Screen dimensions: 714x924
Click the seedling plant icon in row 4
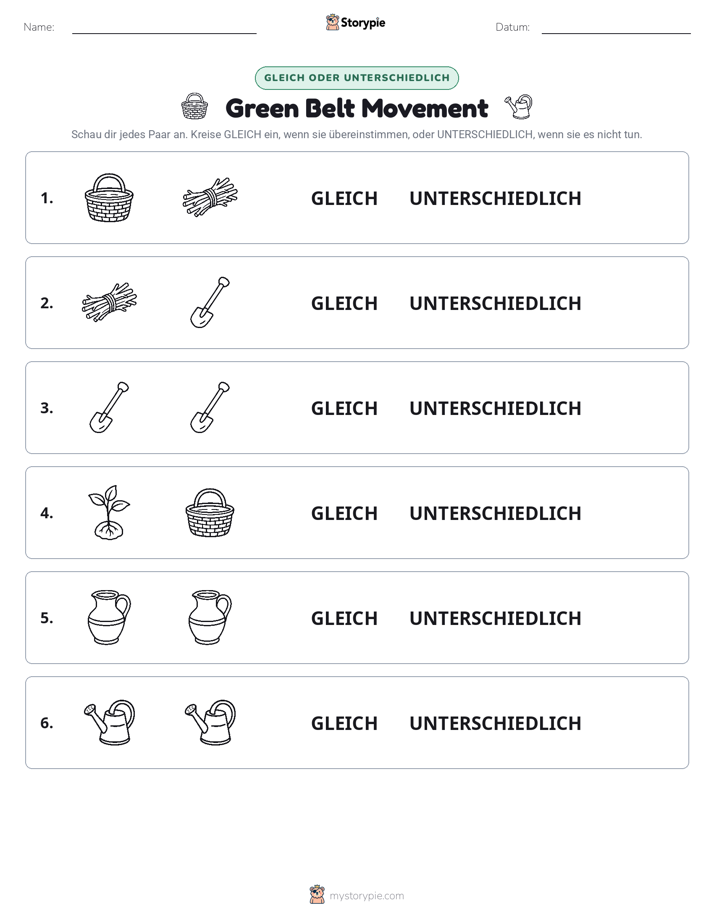click(109, 512)
